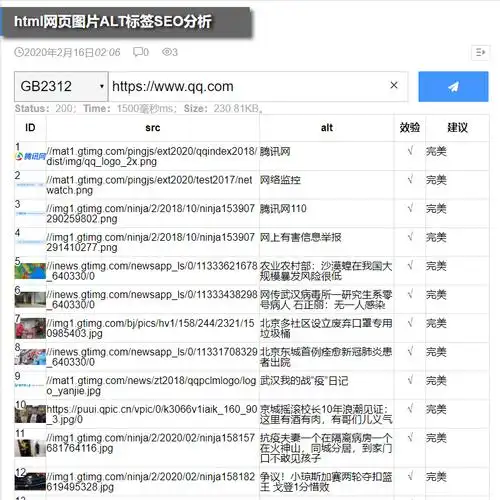The height and width of the screenshot is (500, 500).
Task: Click alt text 网络监控
Action: (280, 180)
